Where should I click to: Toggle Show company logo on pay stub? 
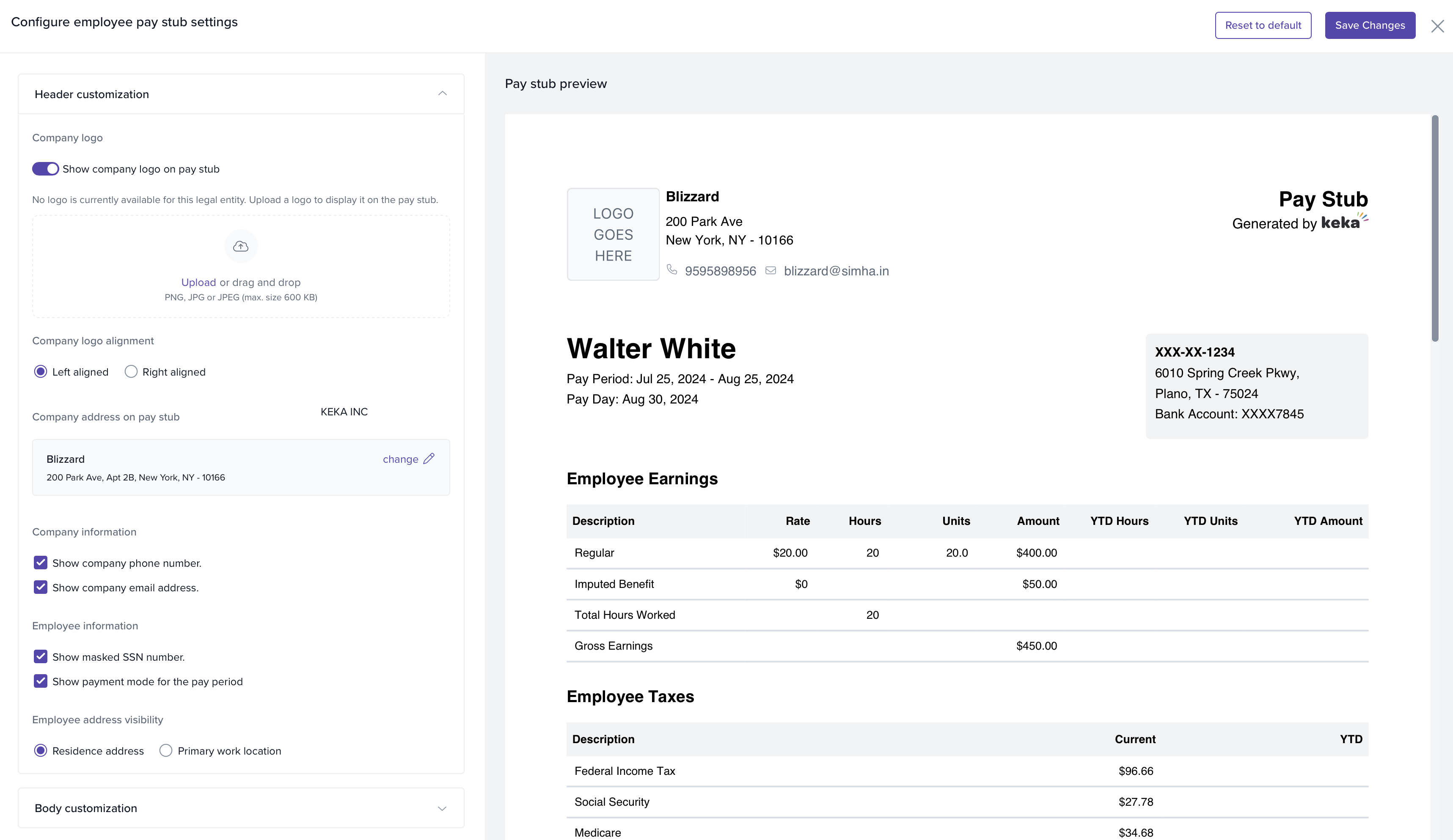(x=46, y=169)
